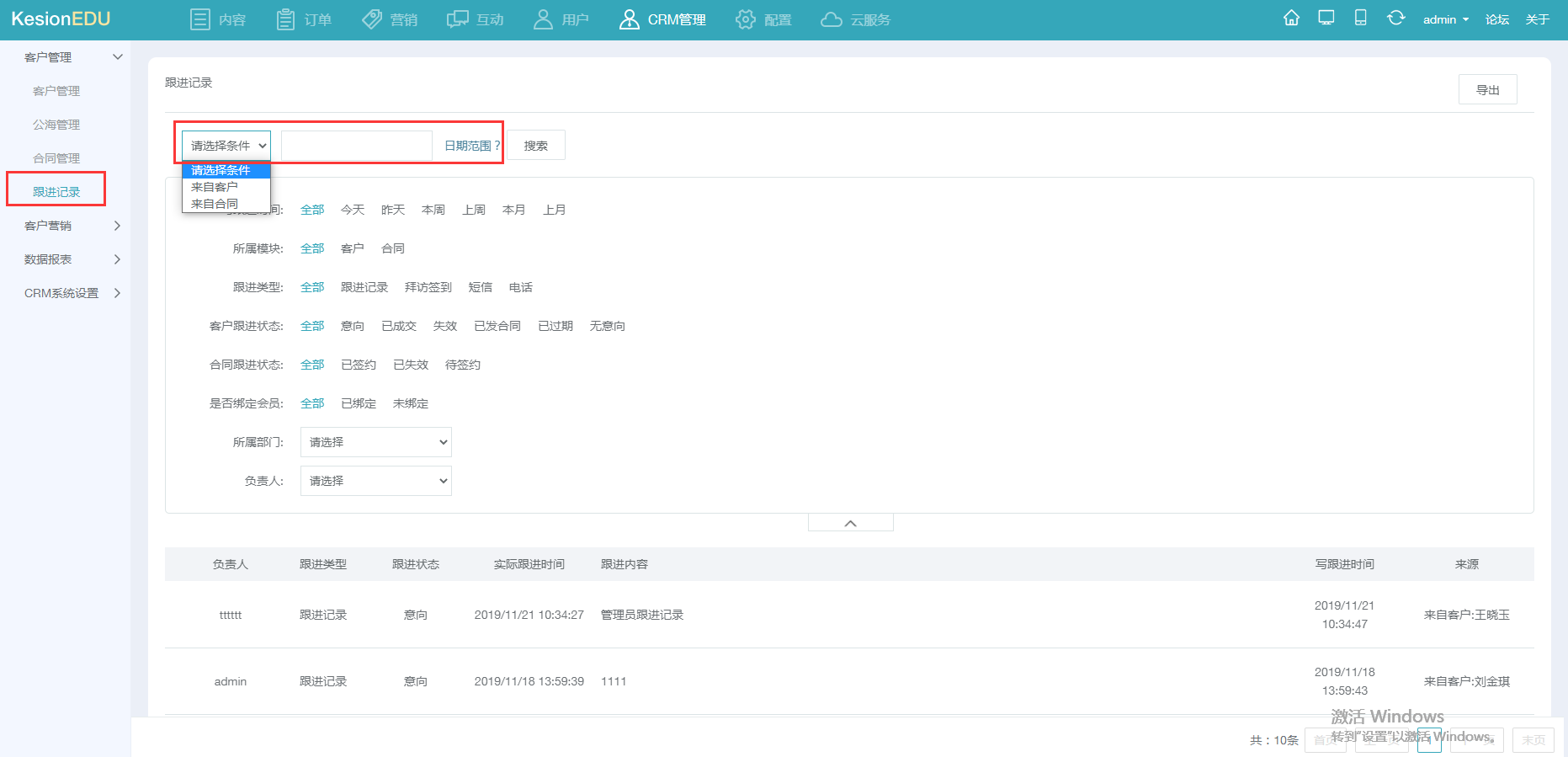The image size is (1568, 757).
Task: Filter 客户跟进状态 by 已发合同
Action: (x=497, y=326)
